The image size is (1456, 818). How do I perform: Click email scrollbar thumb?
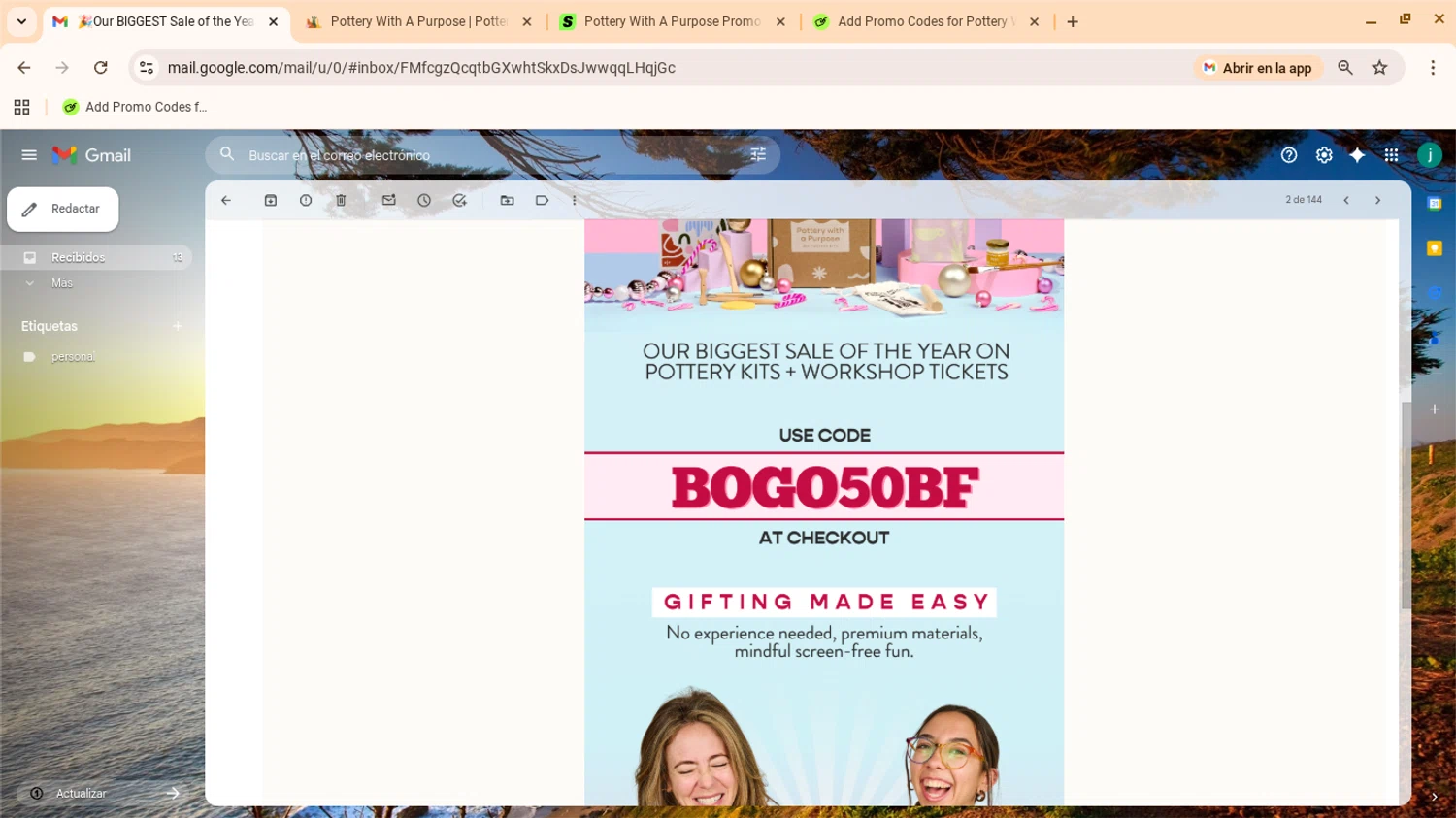[1406, 505]
